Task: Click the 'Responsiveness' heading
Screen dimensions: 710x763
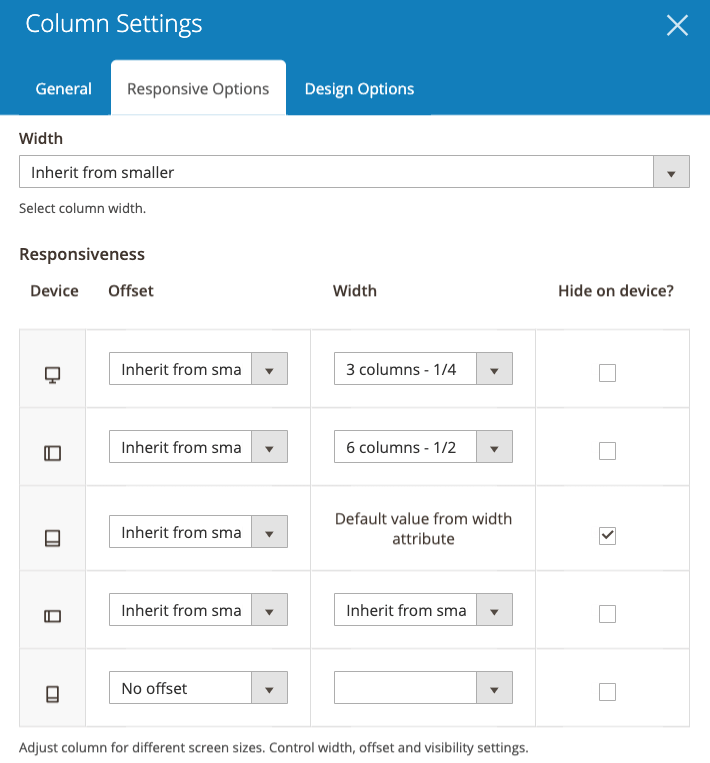Action: pyautogui.click(x=82, y=254)
